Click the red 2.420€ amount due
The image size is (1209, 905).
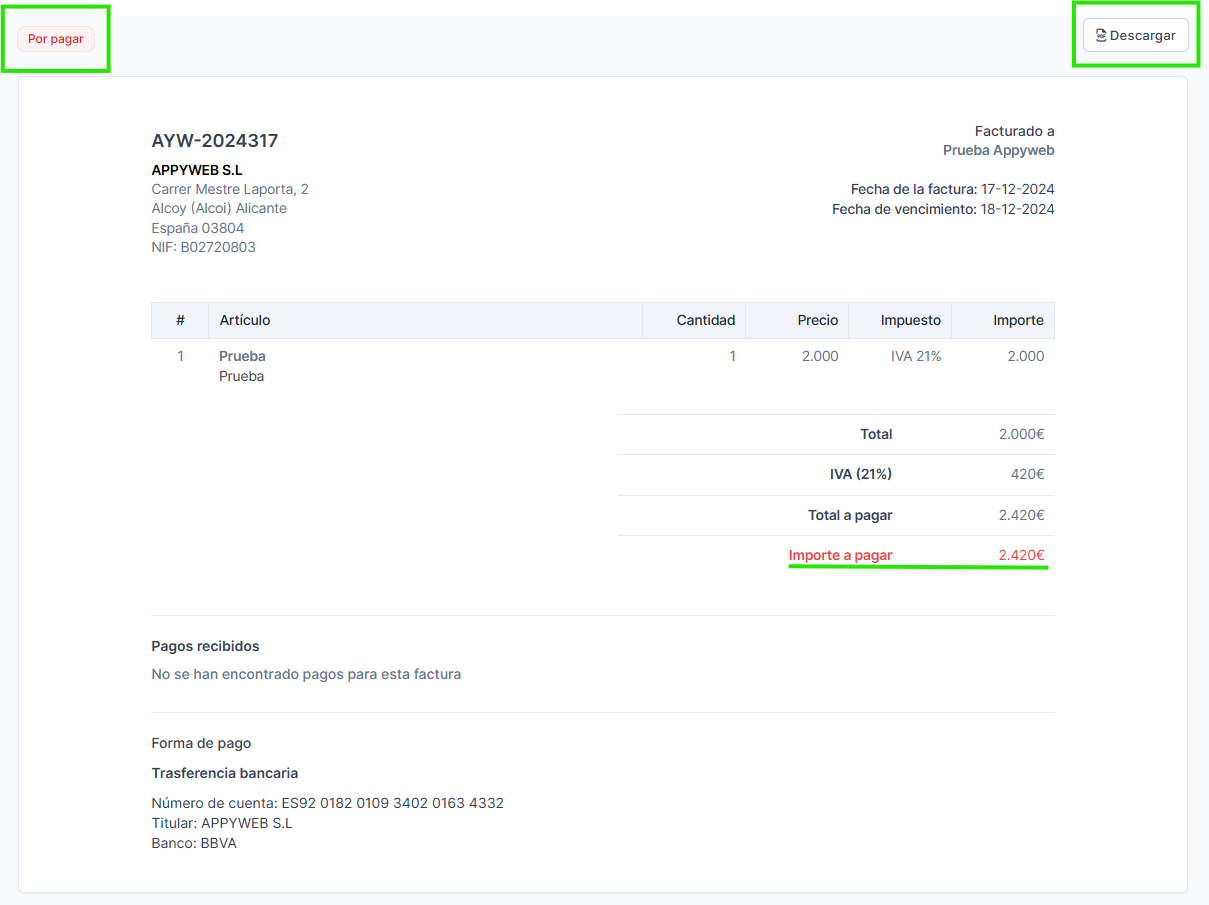(x=1021, y=555)
